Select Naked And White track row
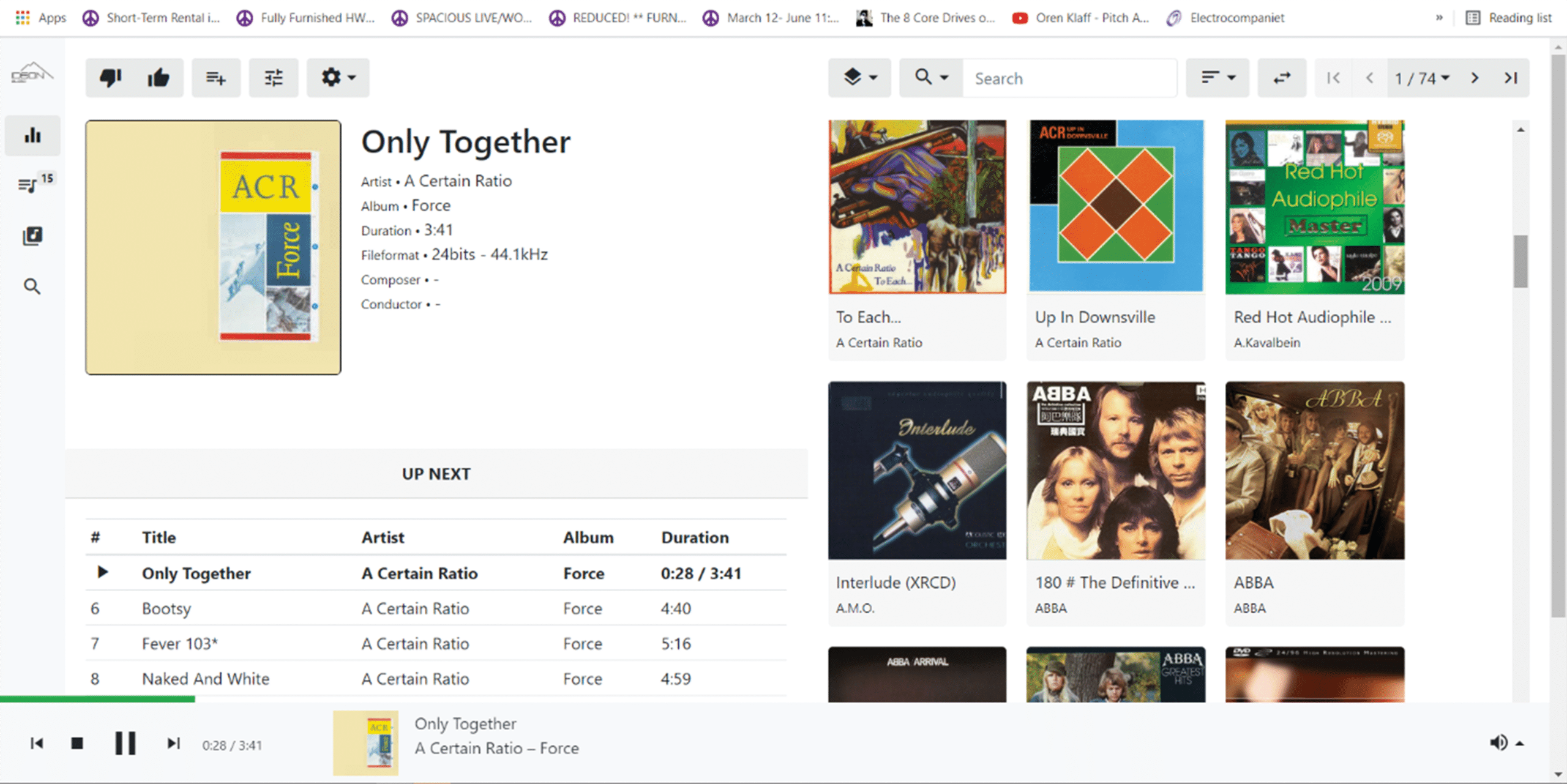The width and height of the screenshot is (1567, 784). 436,679
